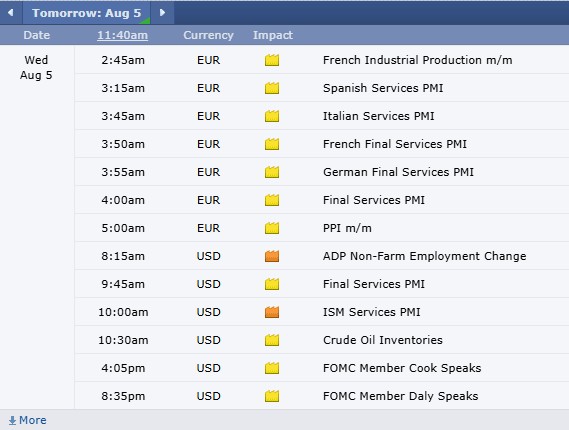Open USD Final Services PMI event at 9:45am

click(x=374, y=284)
